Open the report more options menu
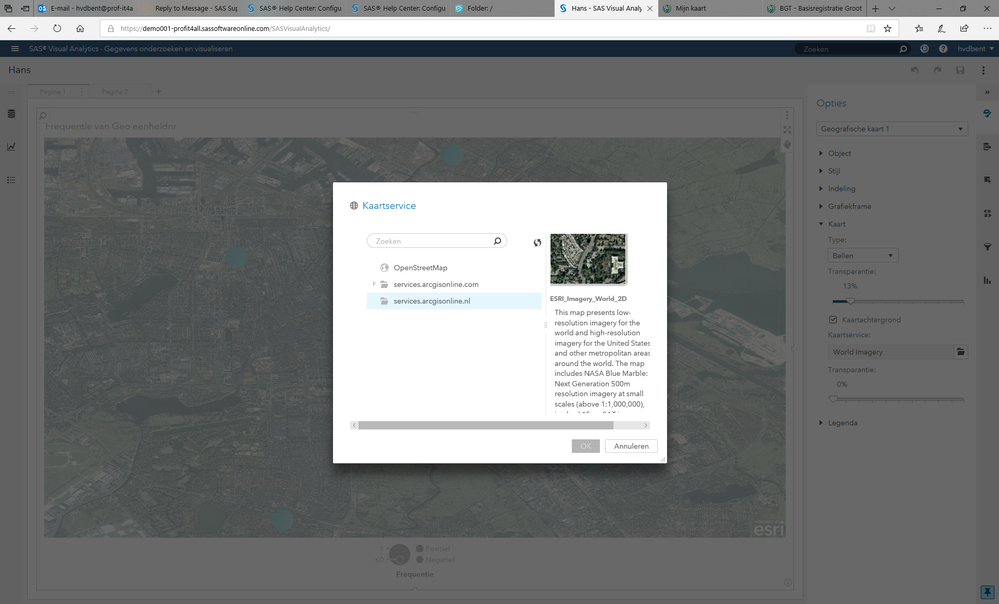The image size is (999, 604). (983, 70)
